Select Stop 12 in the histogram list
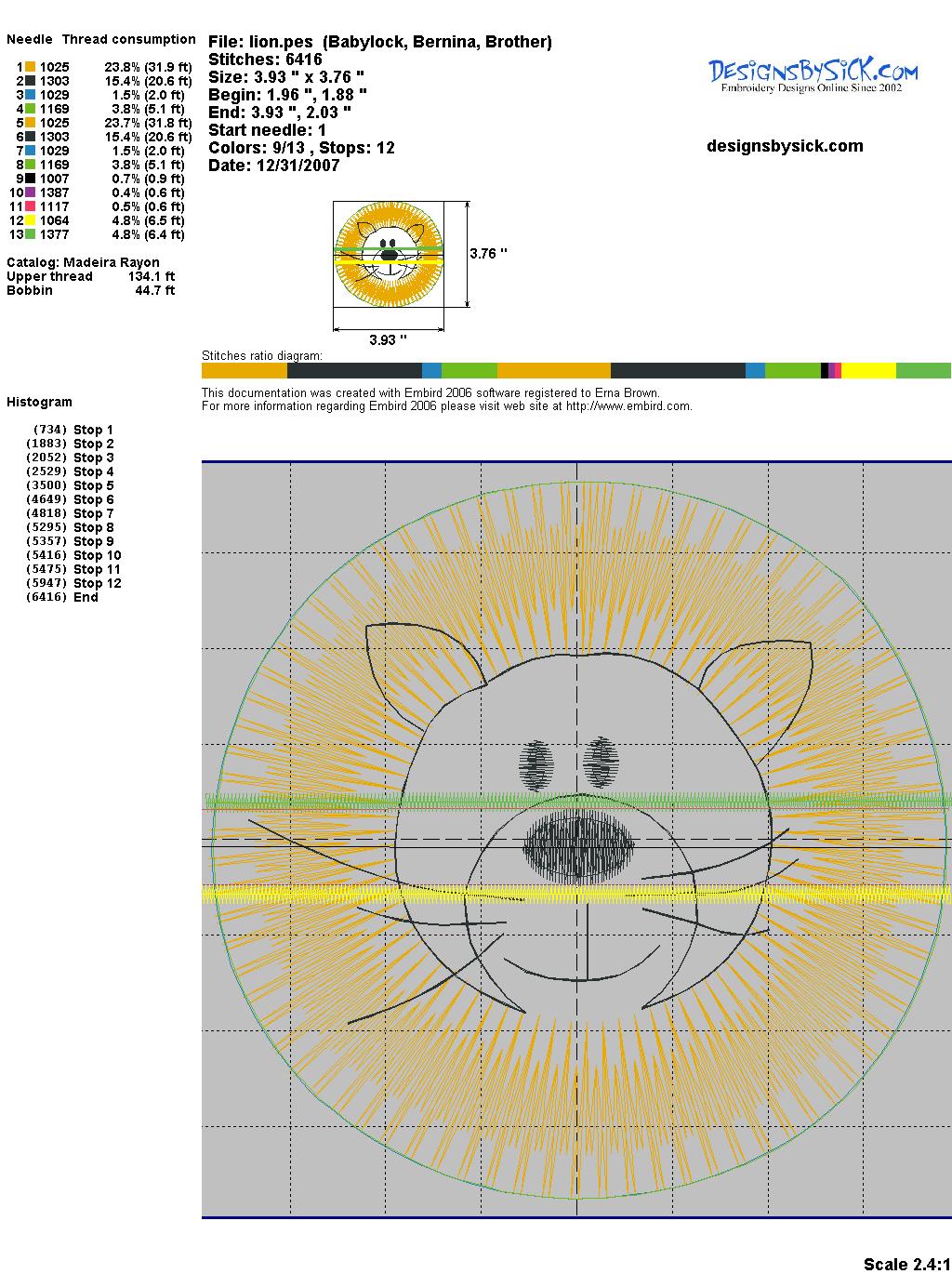 [97, 583]
